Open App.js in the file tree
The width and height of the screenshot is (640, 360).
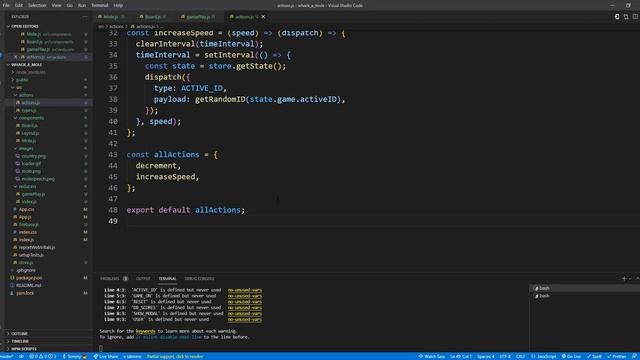pos(25,217)
